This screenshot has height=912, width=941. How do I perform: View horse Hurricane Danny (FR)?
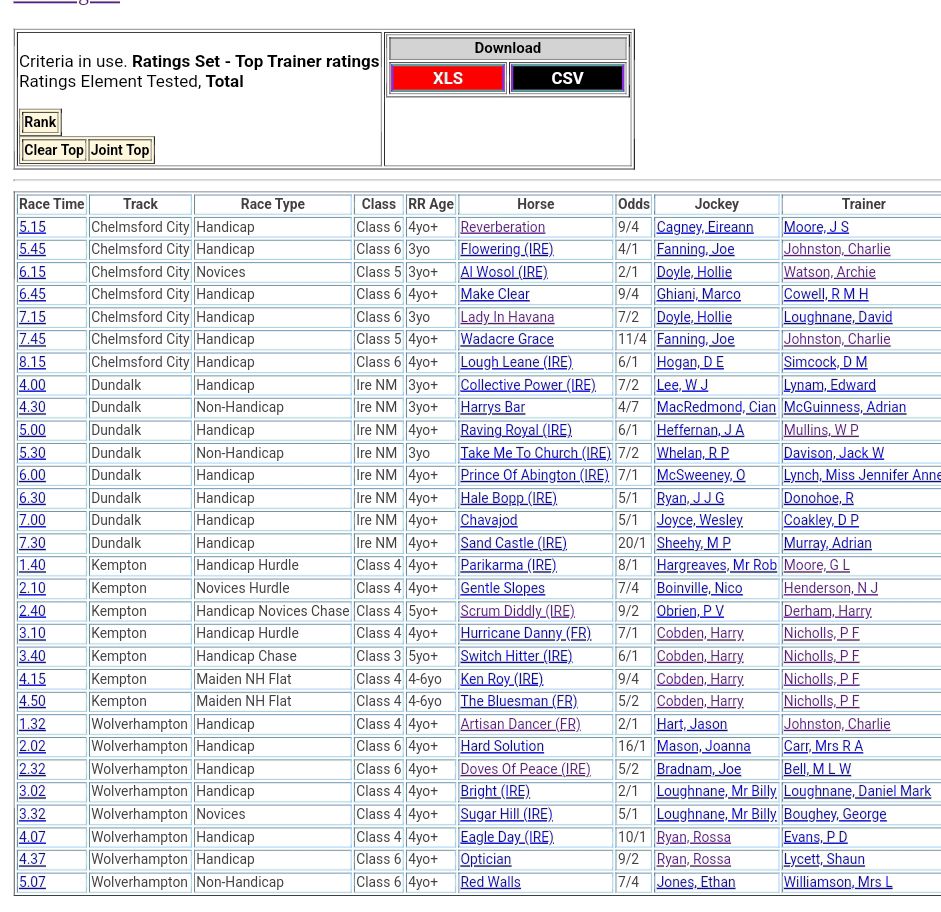click(x=525, y=633)
